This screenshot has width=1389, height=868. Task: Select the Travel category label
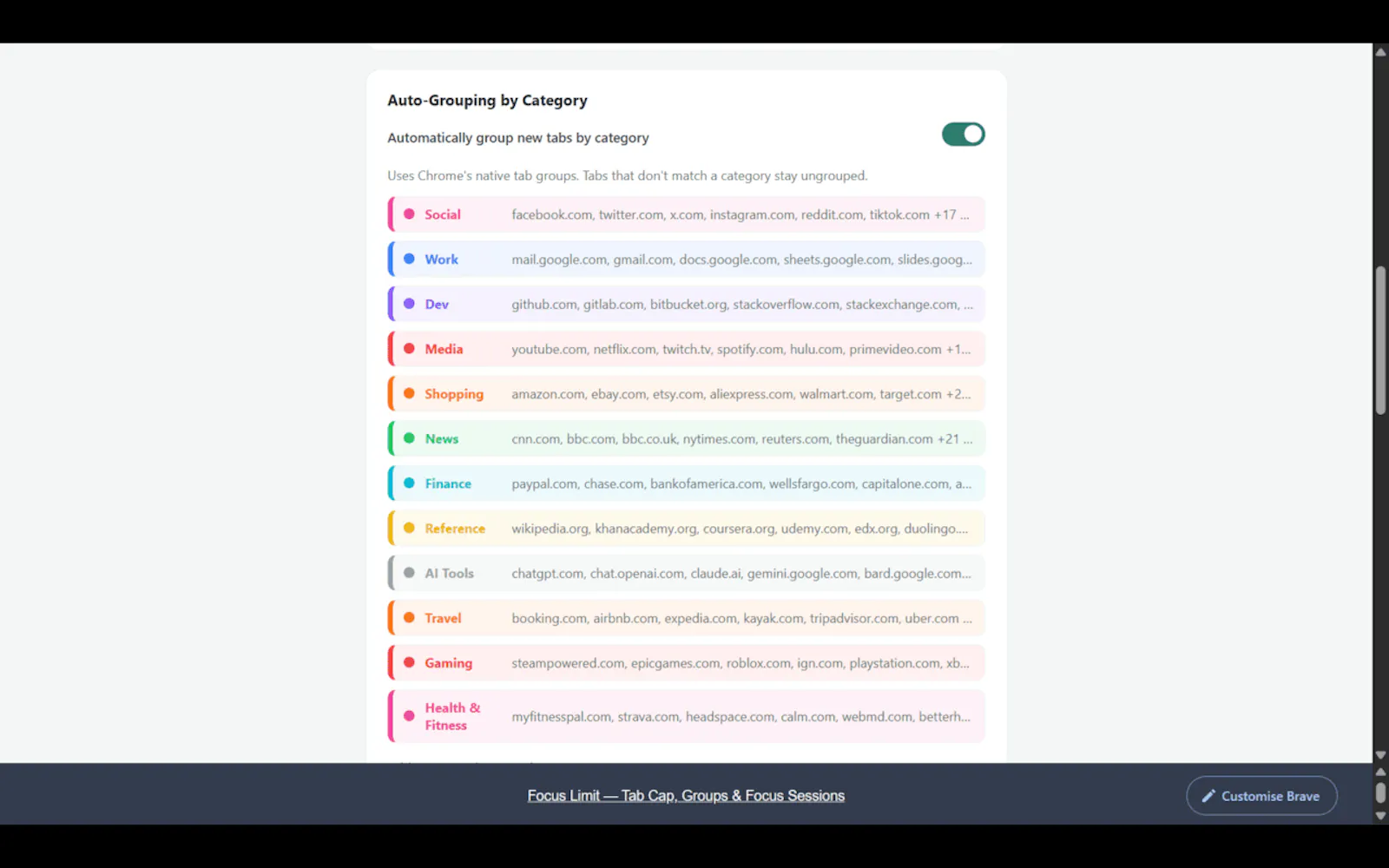pyautogui.click(x=443, y=618)
